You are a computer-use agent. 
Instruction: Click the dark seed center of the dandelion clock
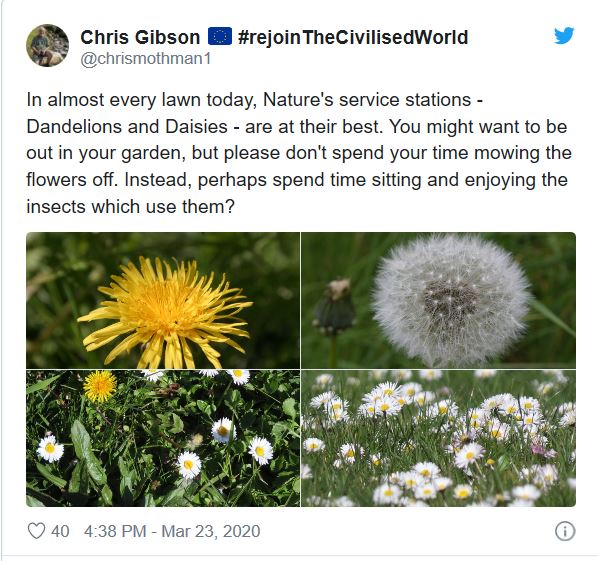coord(450,300)
